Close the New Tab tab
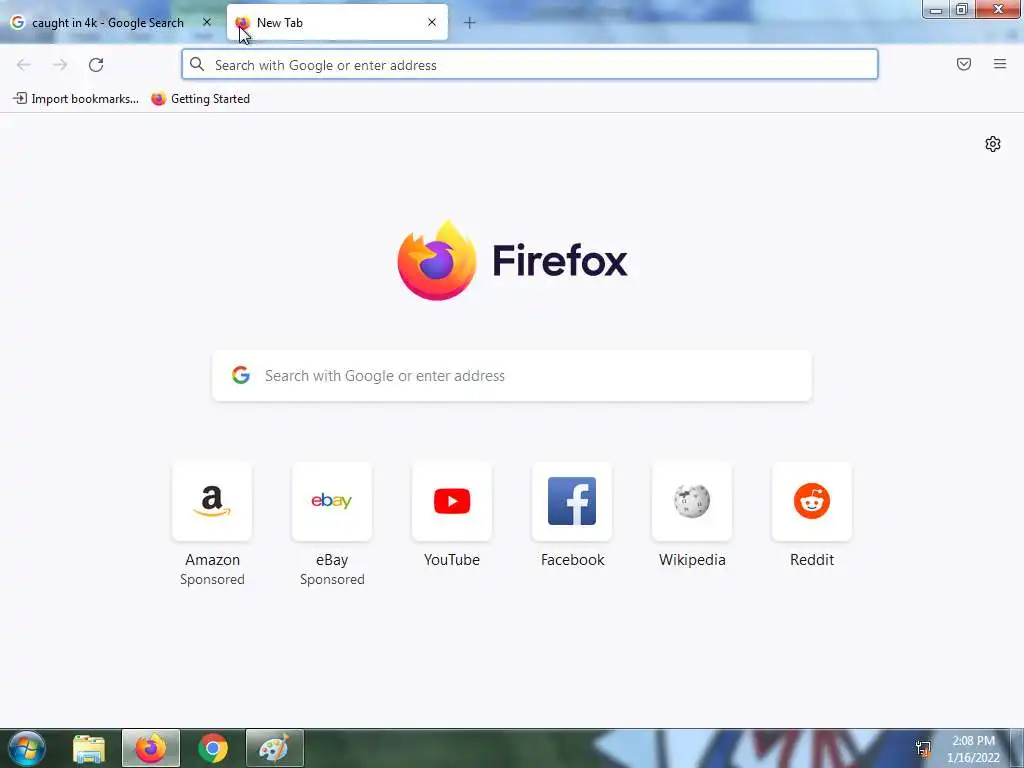The image size is (1024, 768). click(432, 22)
